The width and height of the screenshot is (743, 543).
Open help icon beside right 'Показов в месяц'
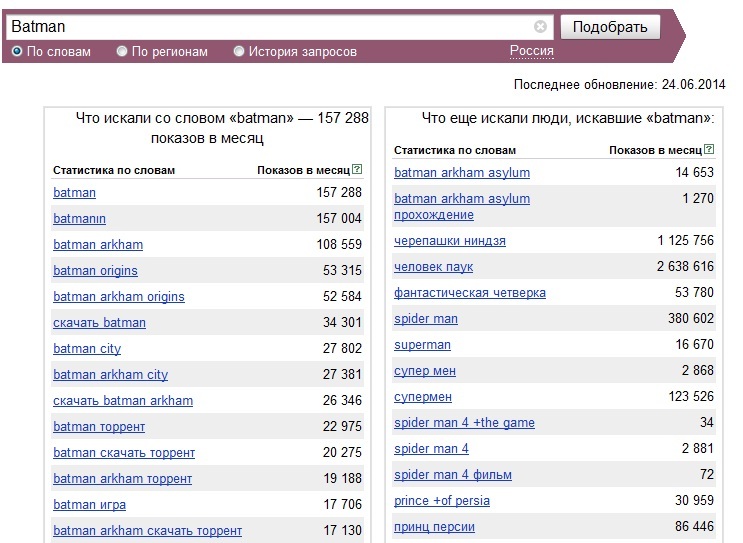(709, 149)
